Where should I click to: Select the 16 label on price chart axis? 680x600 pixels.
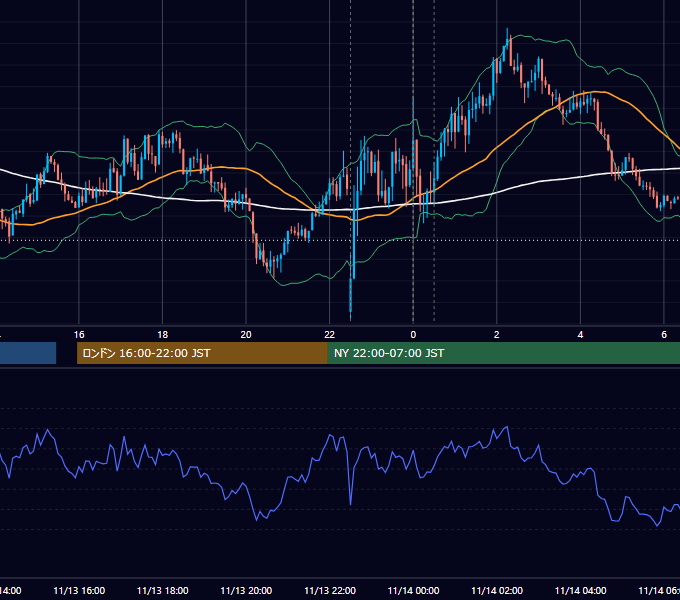(79, 335)
